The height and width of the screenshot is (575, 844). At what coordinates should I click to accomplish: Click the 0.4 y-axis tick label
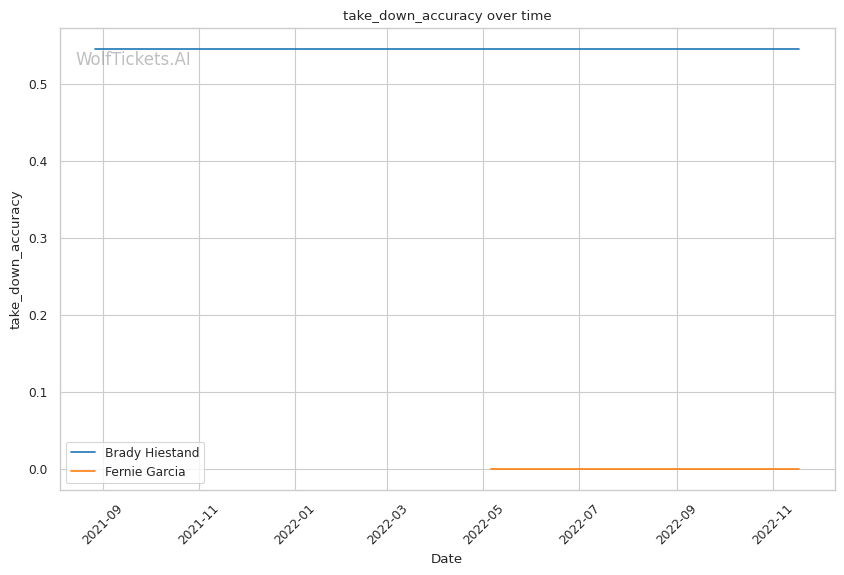[x=41, y=162]
